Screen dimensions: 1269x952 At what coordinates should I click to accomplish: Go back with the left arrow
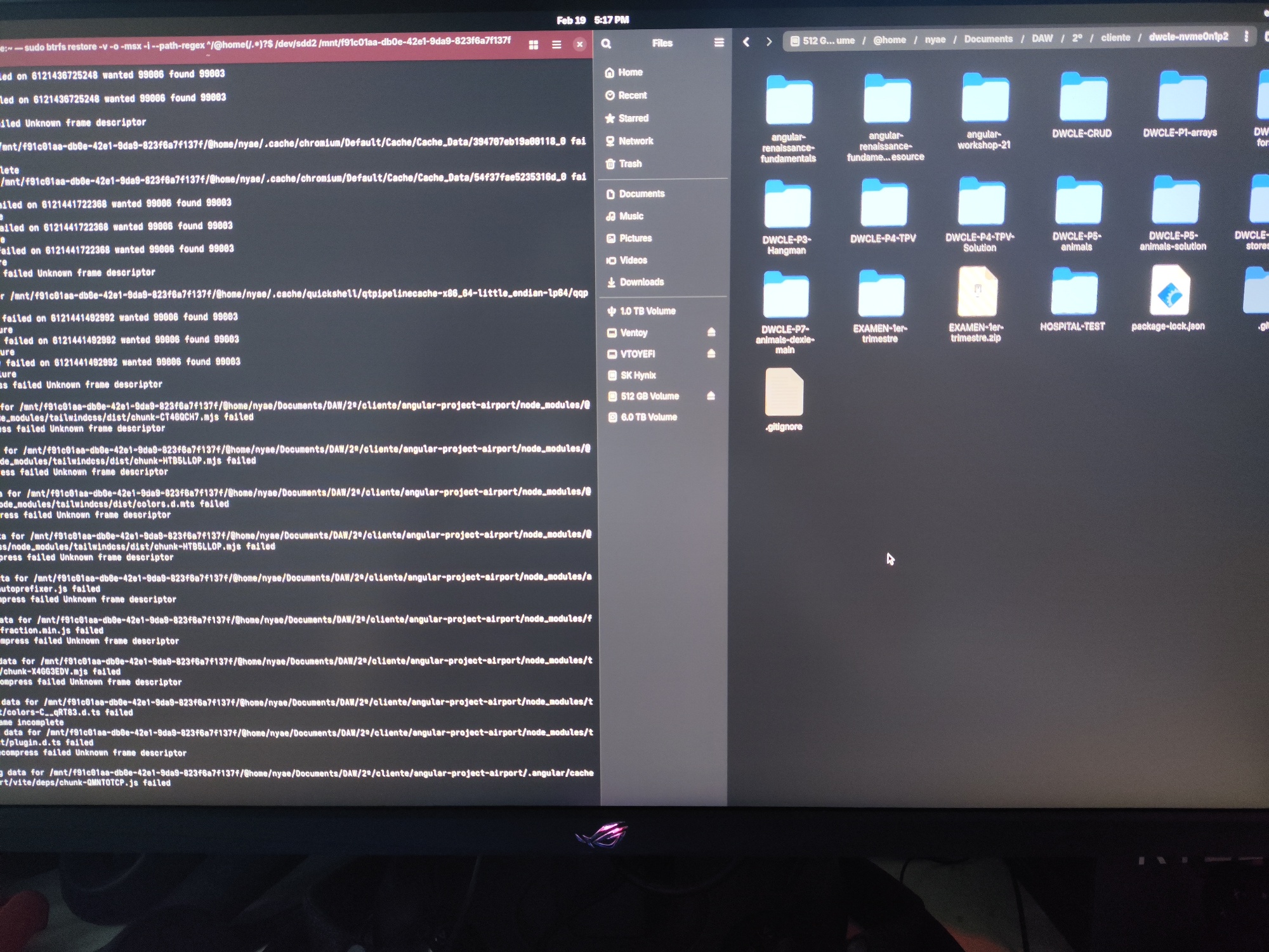[746, 42]
